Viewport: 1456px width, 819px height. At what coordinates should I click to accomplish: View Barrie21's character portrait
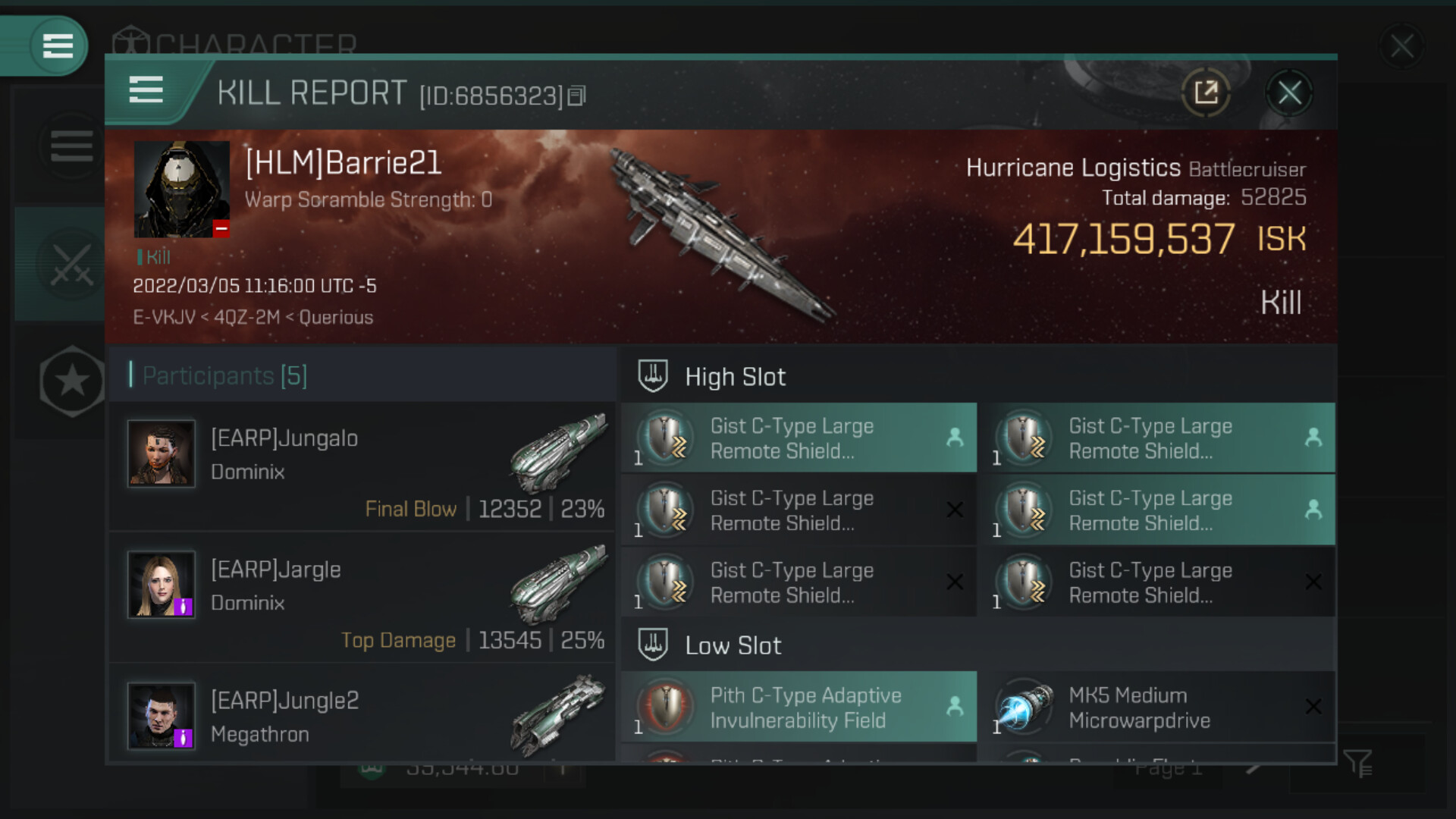point(181,189)
